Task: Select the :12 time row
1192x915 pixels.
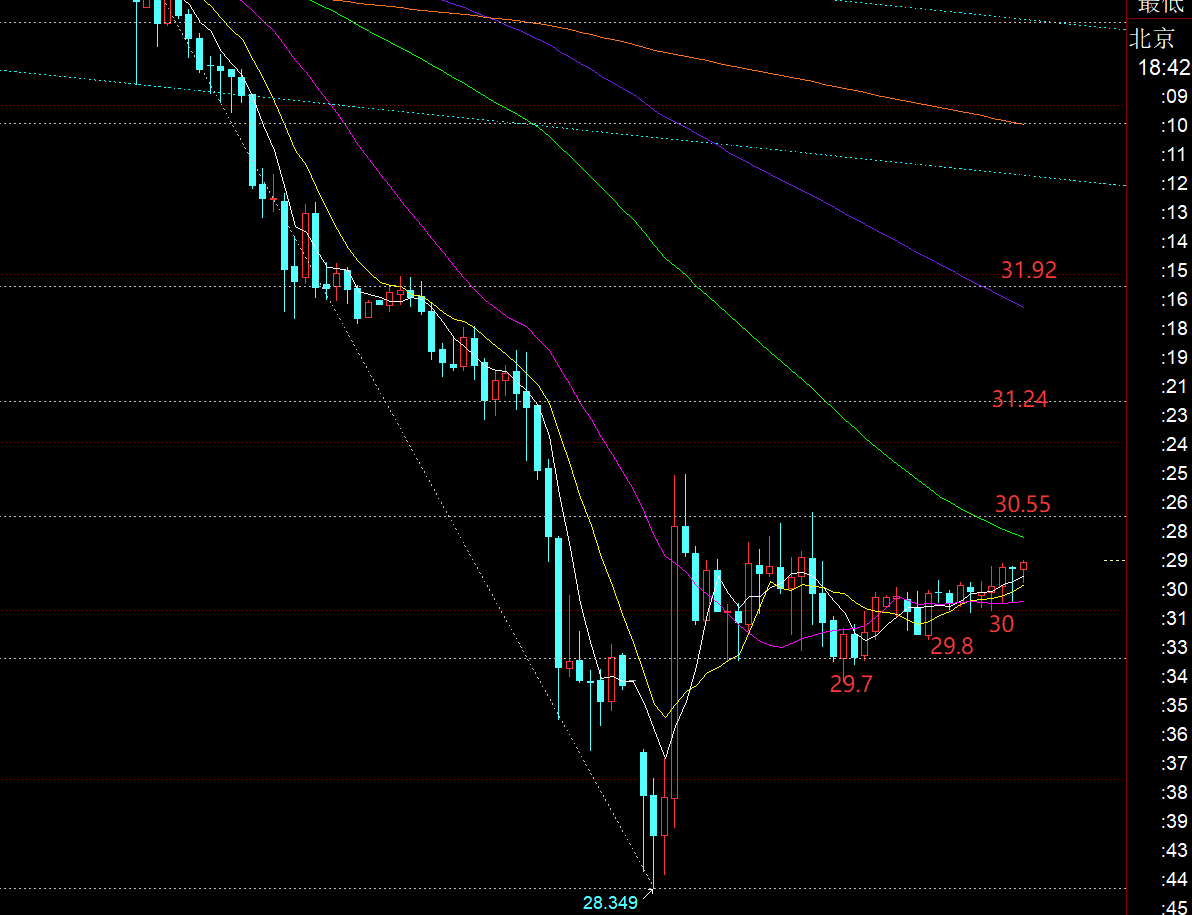Action: (1175, 184)
